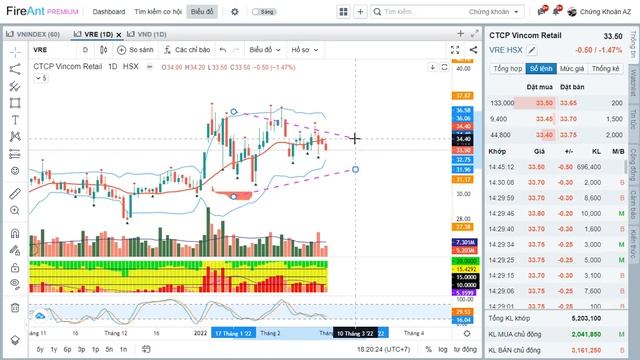Set the 5y time range

[40, 349]
